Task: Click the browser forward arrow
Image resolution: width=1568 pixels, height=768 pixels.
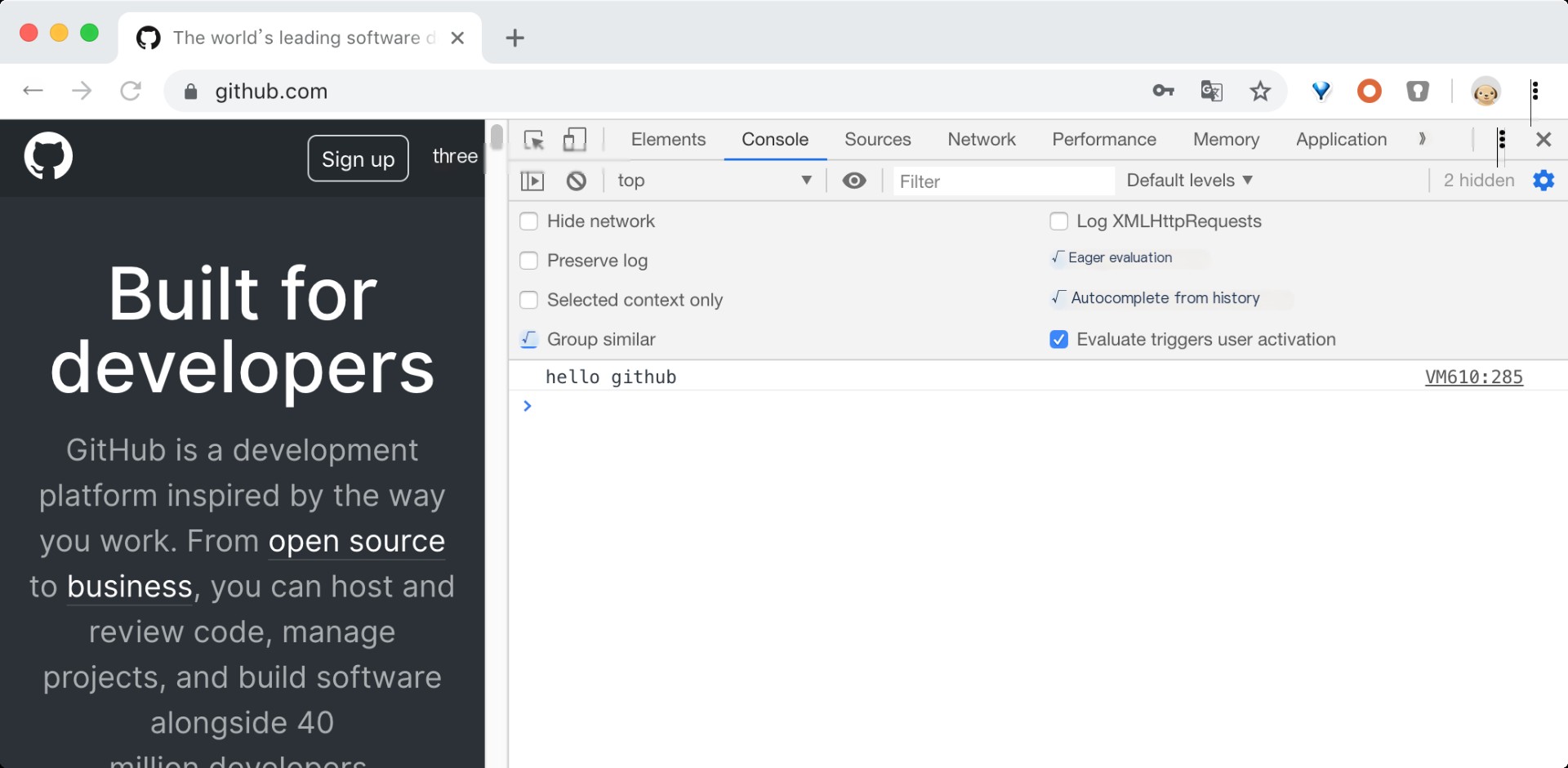Action: (x=82, y=91)
